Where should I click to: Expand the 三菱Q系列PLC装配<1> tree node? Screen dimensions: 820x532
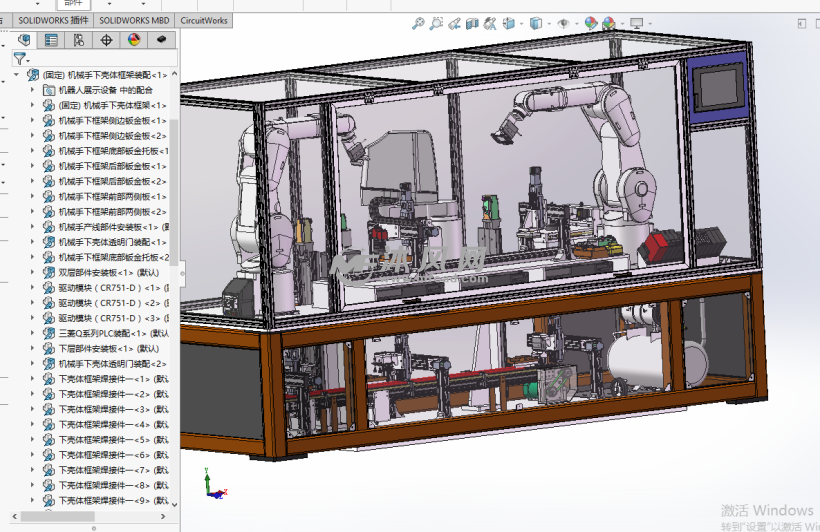point(34,333)
